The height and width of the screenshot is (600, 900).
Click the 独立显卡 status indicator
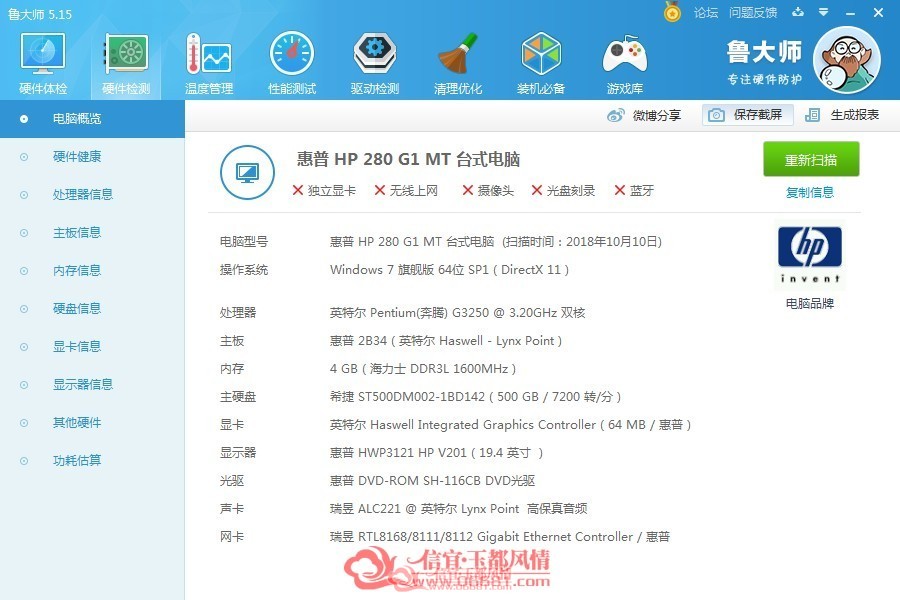pos(324,191)
